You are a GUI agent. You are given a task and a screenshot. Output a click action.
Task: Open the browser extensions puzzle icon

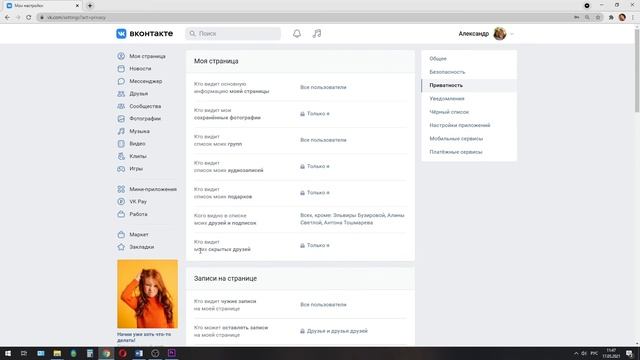611,18
